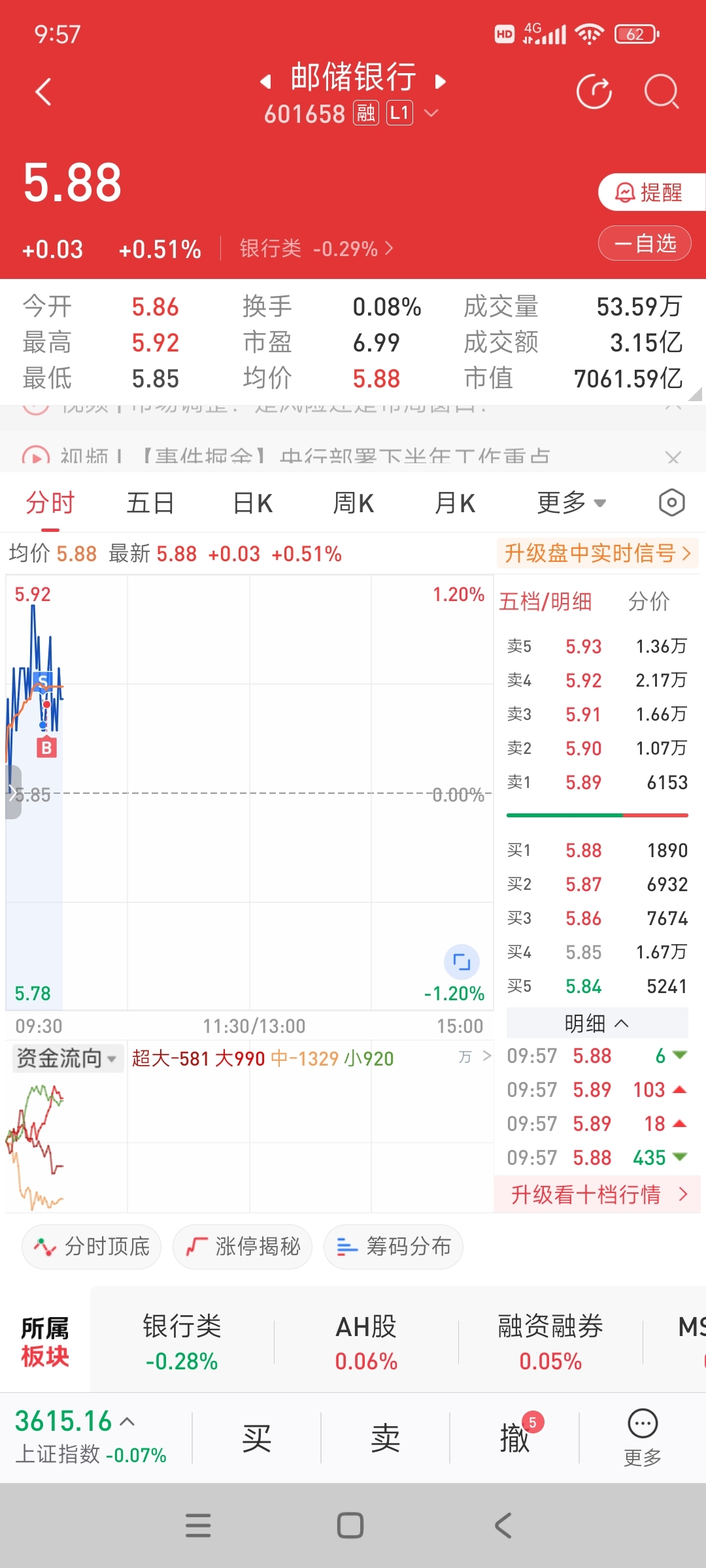The height and width of the screenshot is (1568, 706).
Task: Open AH股 sector 0.06% card
Action: [366, 1343]
